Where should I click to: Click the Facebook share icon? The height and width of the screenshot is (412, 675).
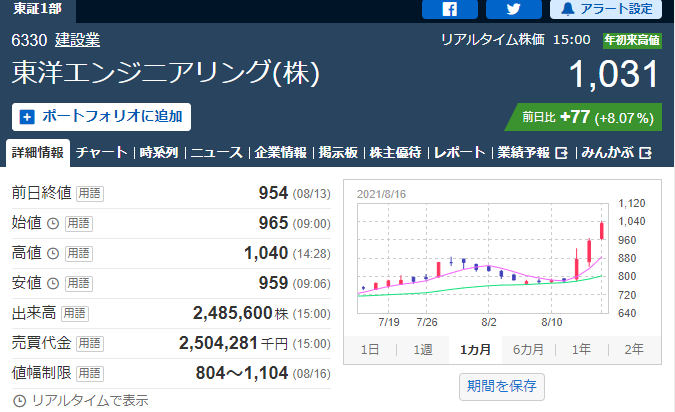click(449, 9)
